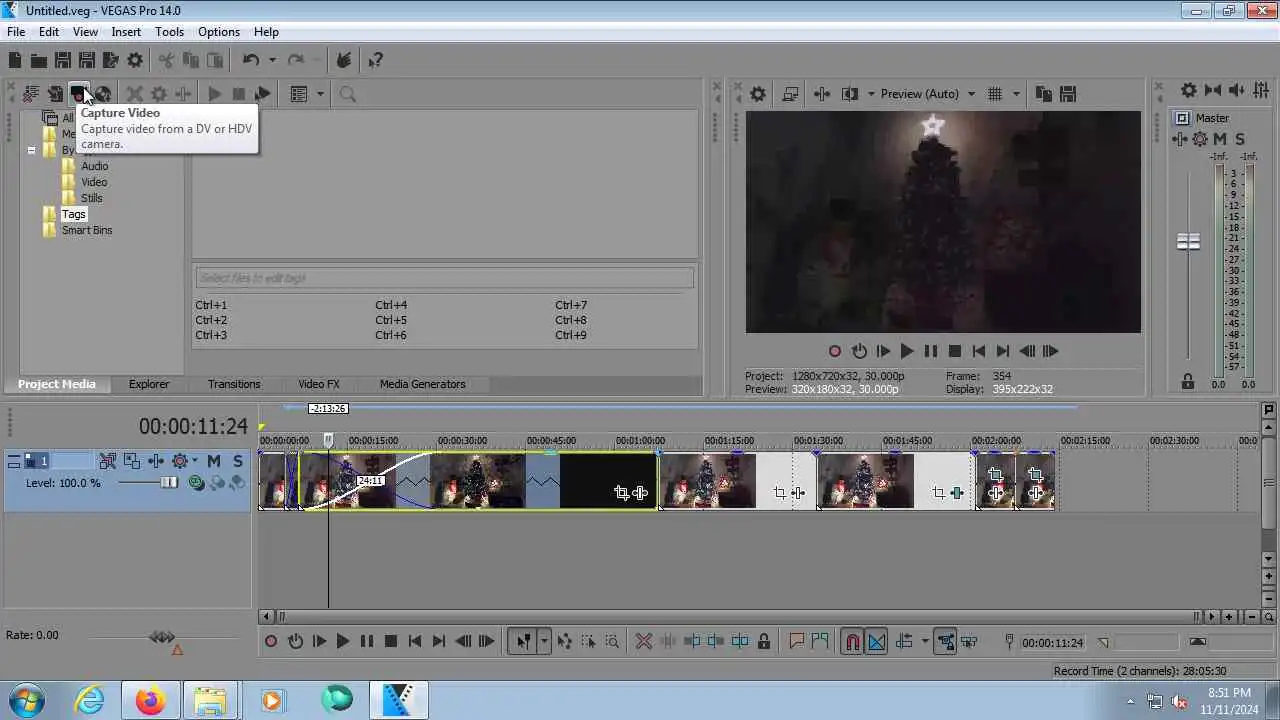Click the Dim Output speaker icon

[1237, 91]
